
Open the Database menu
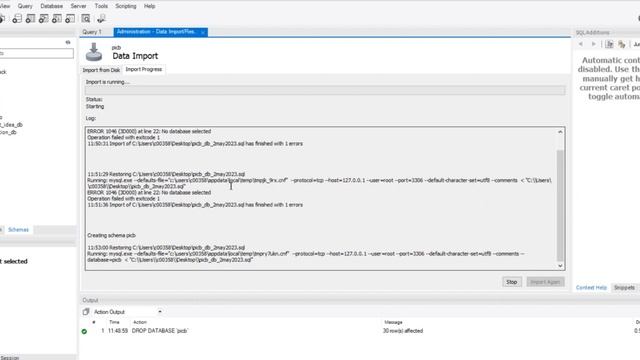(52, 6)
